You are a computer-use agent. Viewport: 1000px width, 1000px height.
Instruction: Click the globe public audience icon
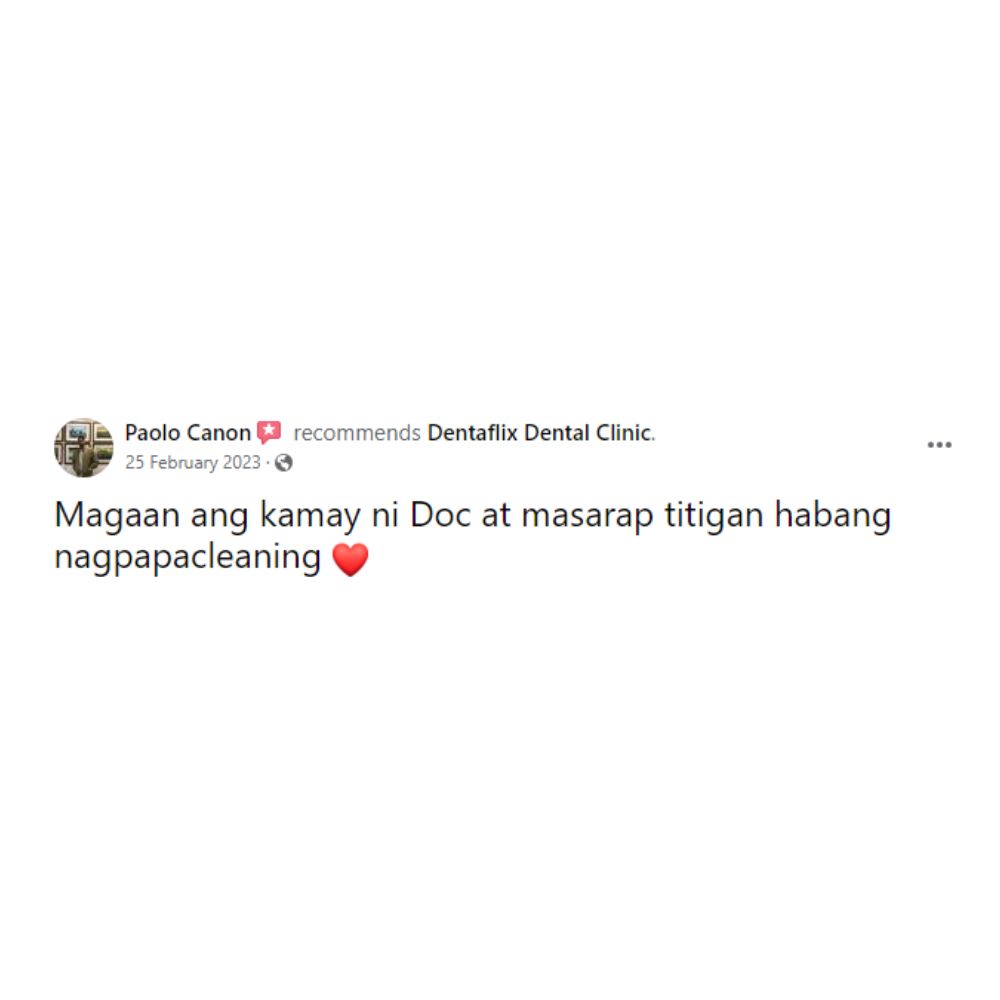point(283,462)
